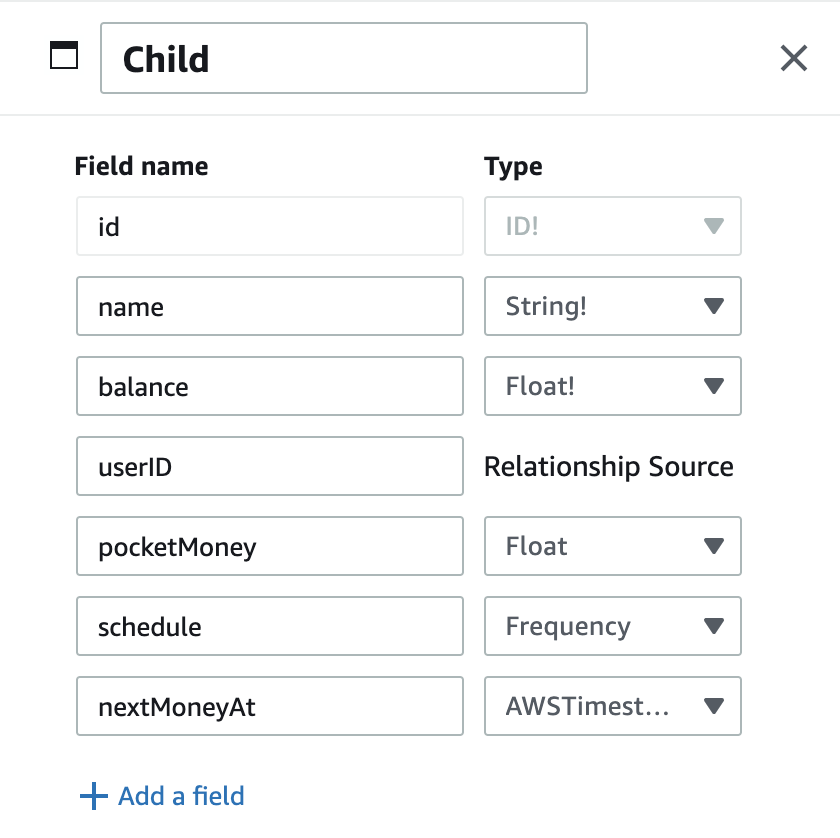Screen dimensions: 840x838
Task: Open the ID! type dropdown
Action: [x=613, y=226]
